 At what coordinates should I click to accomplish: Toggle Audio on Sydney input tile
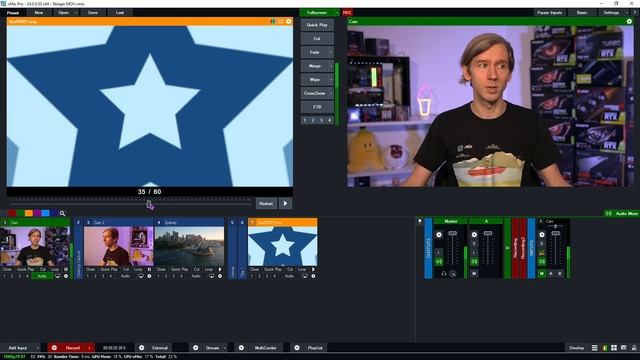click(196, 276)
